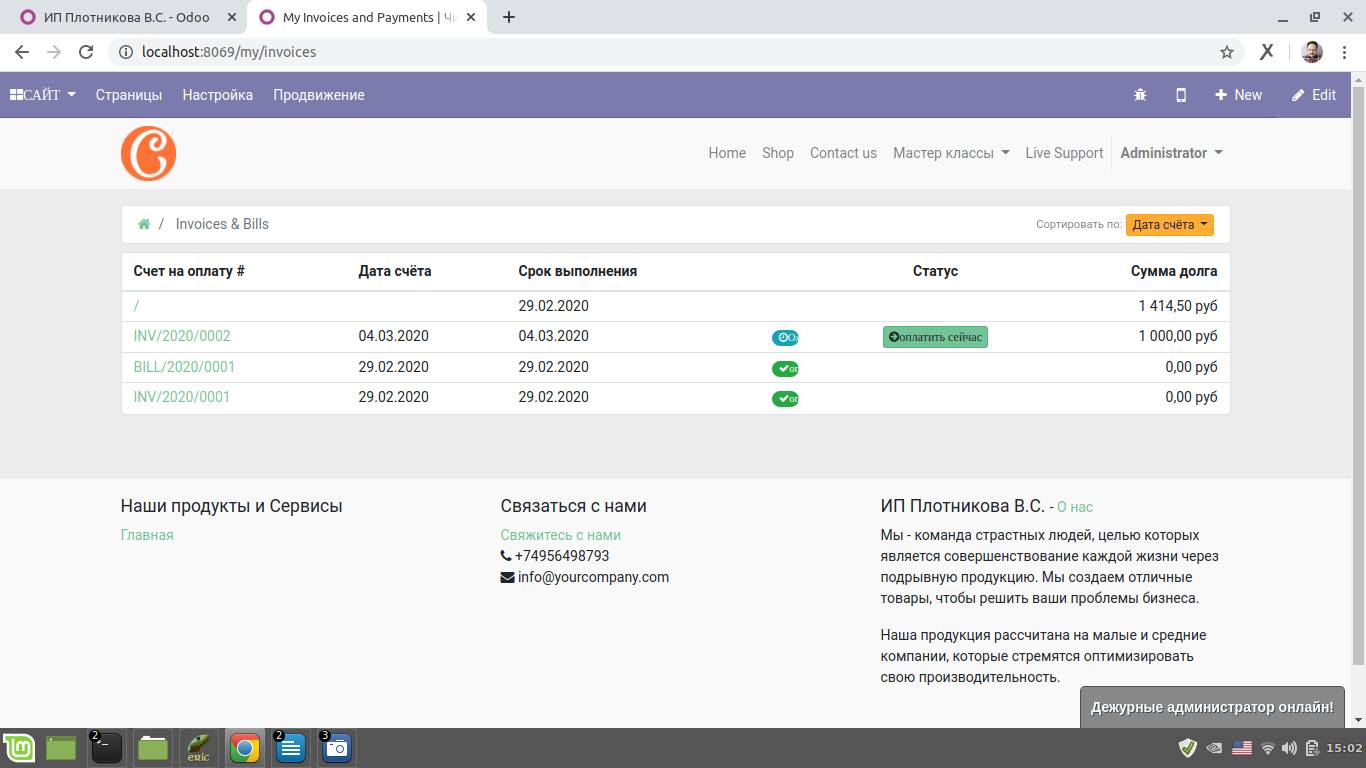Click the browser profile avatar icon
Screen dimensions: 1366x768
tap(1312, 52)
